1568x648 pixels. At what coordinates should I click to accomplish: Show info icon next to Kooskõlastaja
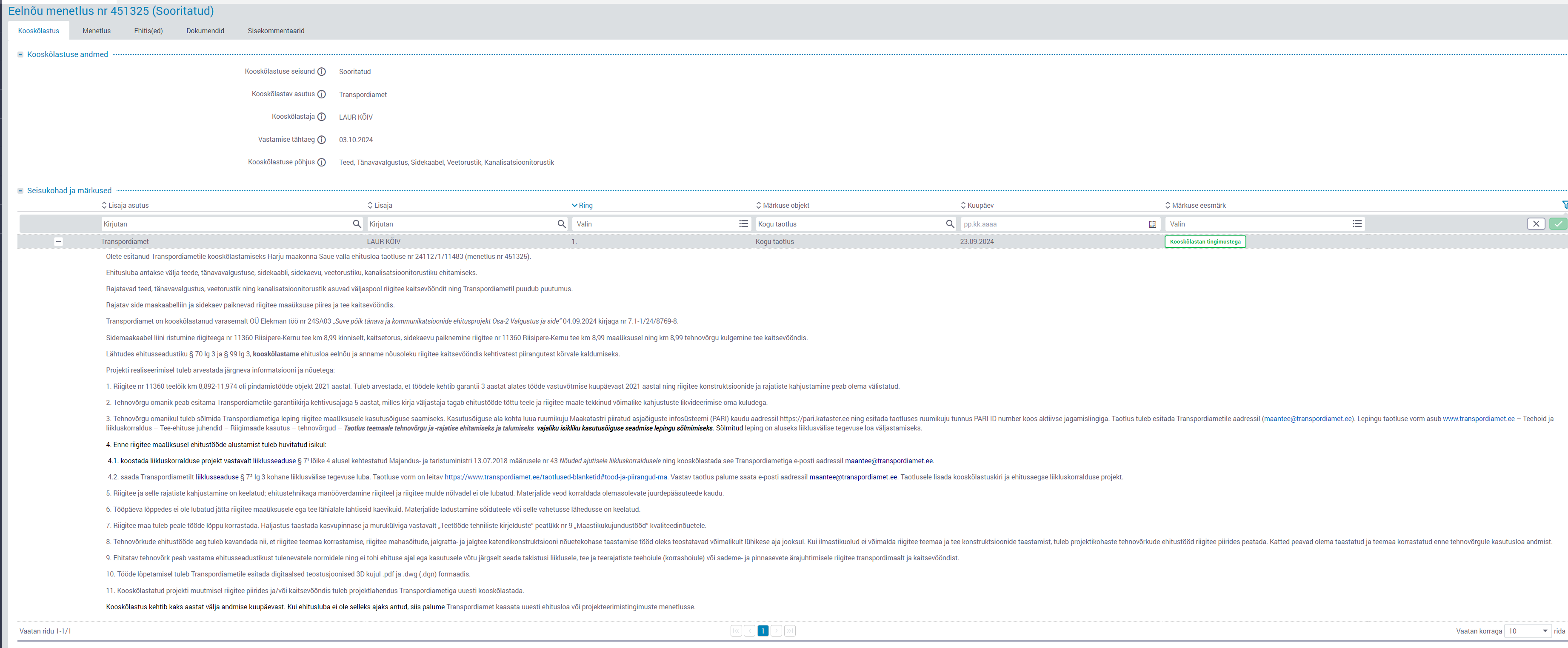click(321, 117)
